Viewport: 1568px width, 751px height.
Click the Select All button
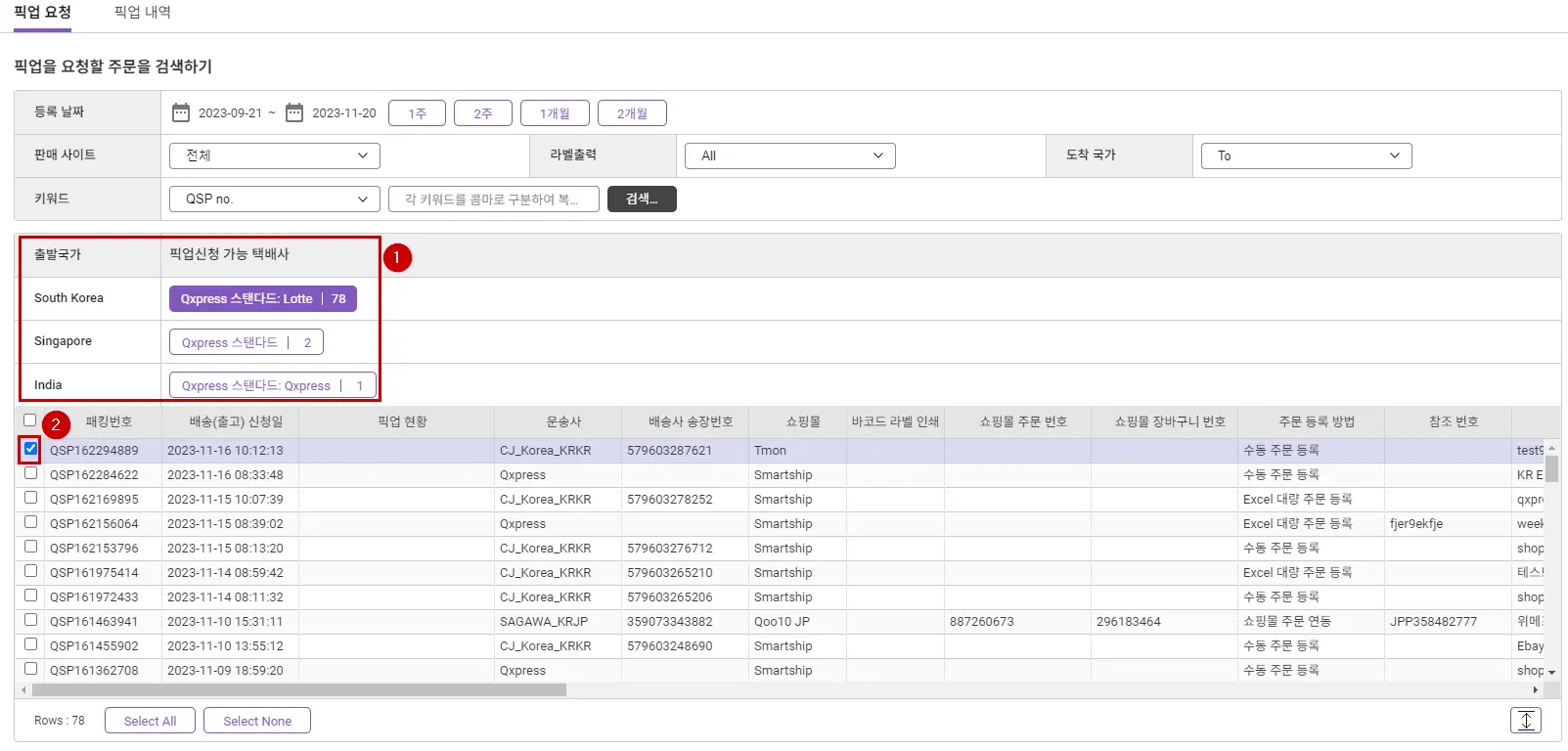pyautogui.click(x=150, y=721)
